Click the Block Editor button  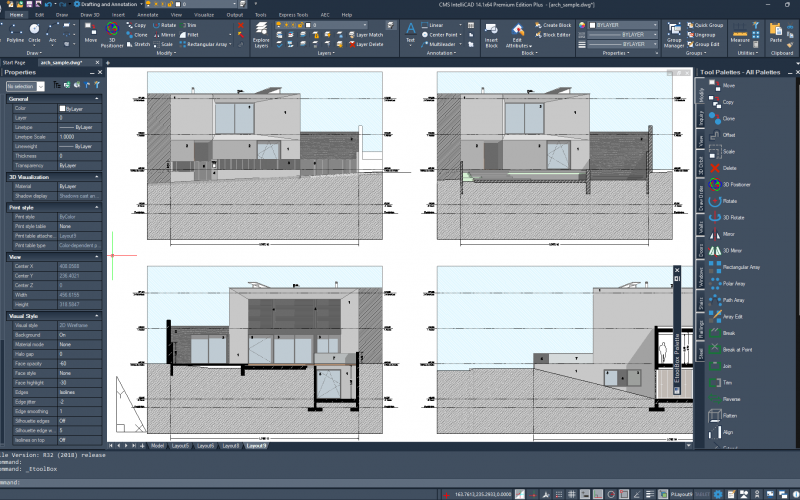555,34
